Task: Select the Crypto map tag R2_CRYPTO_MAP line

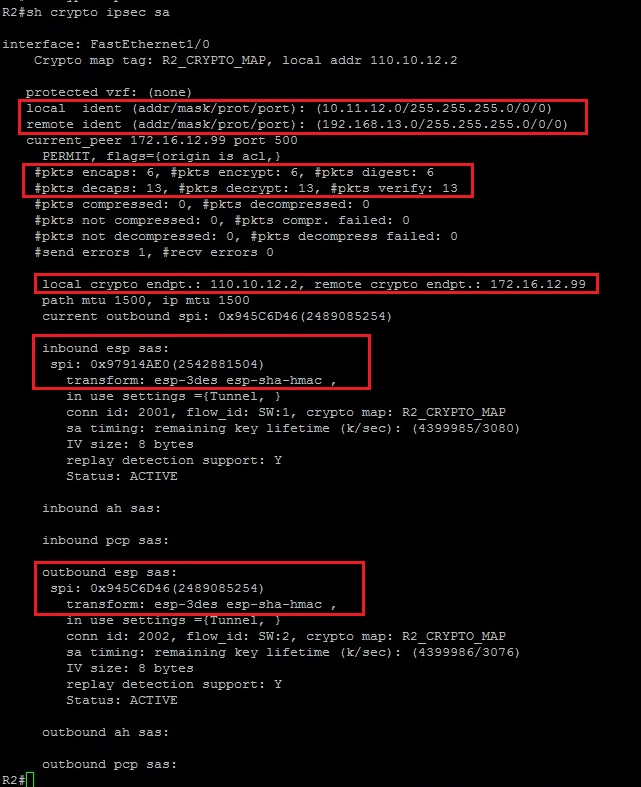Action: coord(245,60)
